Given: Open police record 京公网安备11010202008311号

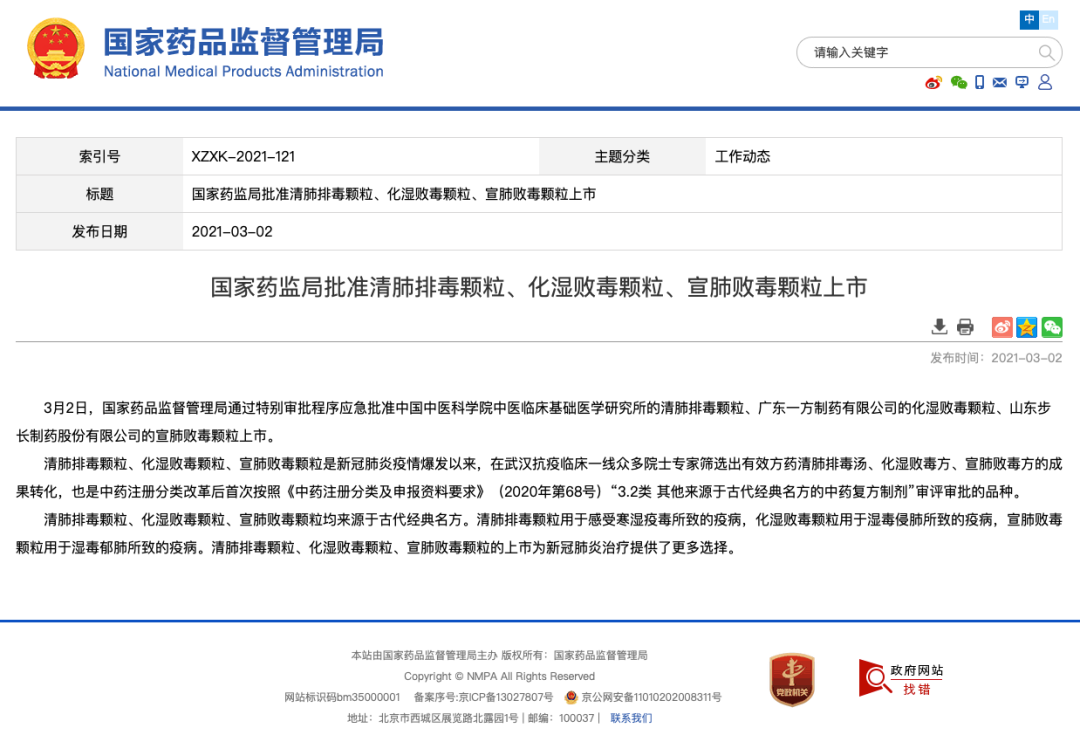Looking at the screenshot, I should 651,697.
